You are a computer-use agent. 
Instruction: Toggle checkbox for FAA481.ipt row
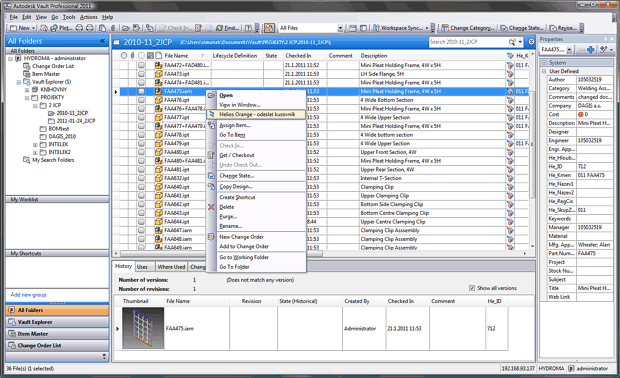pyautogui.click(x=141, y=170)
